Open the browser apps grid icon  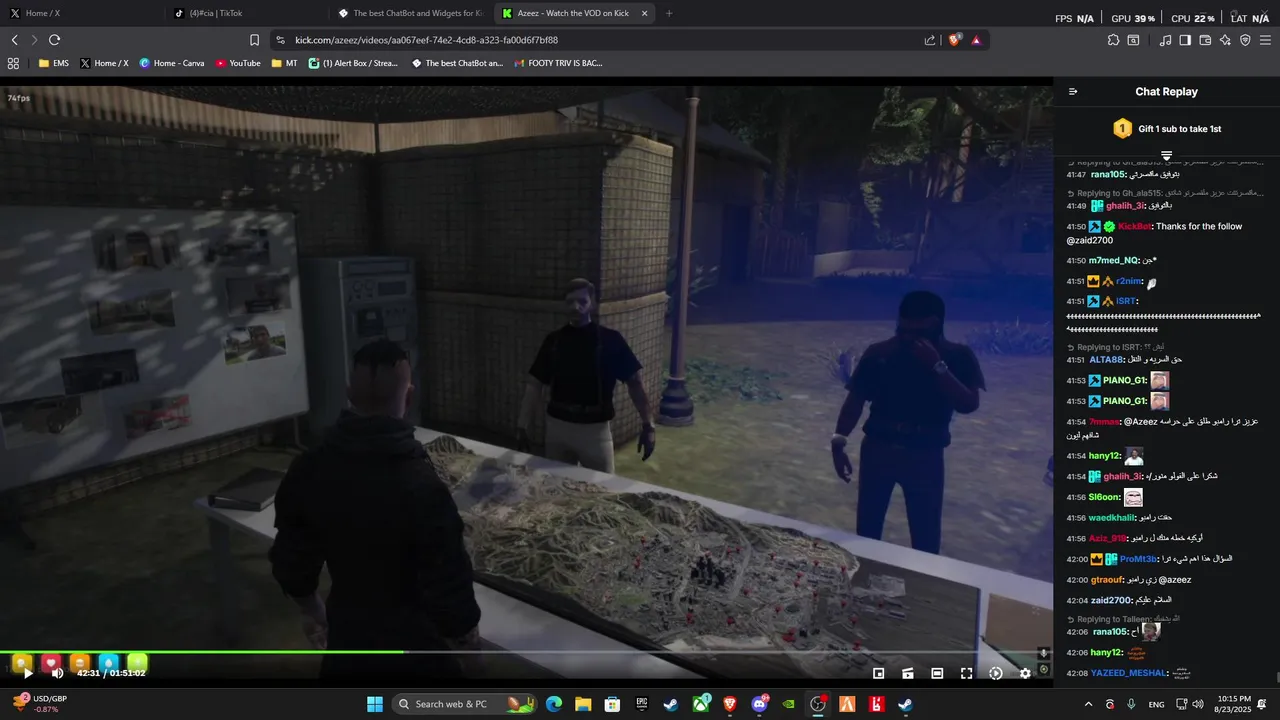click(13, 63)
